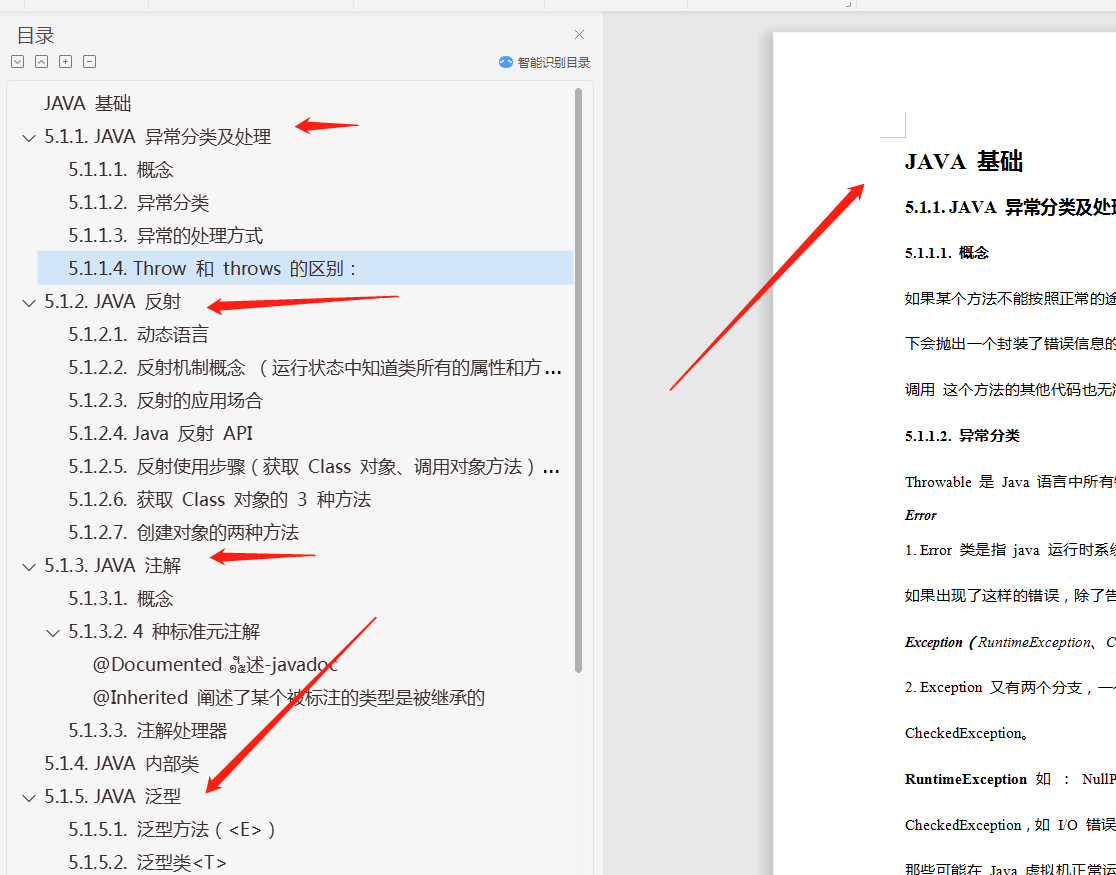
Task: Go to 5.1.2.7. 创建对象的两种方法
Action: click(184, 533)
